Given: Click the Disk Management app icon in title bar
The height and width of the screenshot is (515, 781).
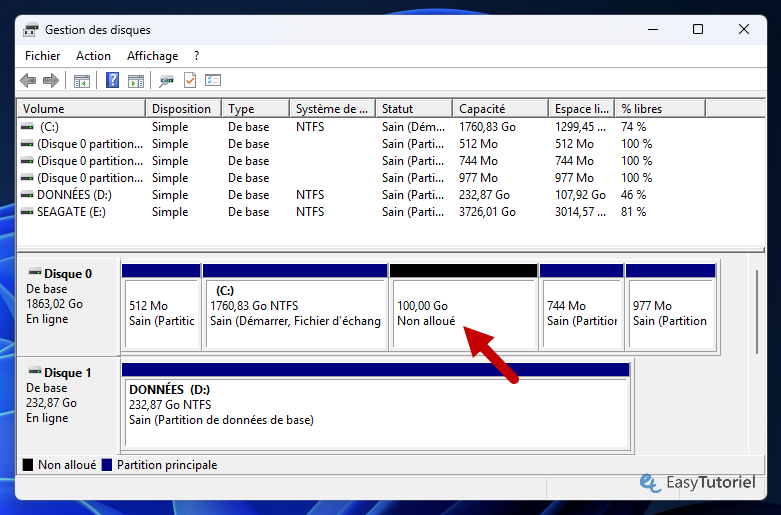Looking at the screenshot, I should point(31,30).
